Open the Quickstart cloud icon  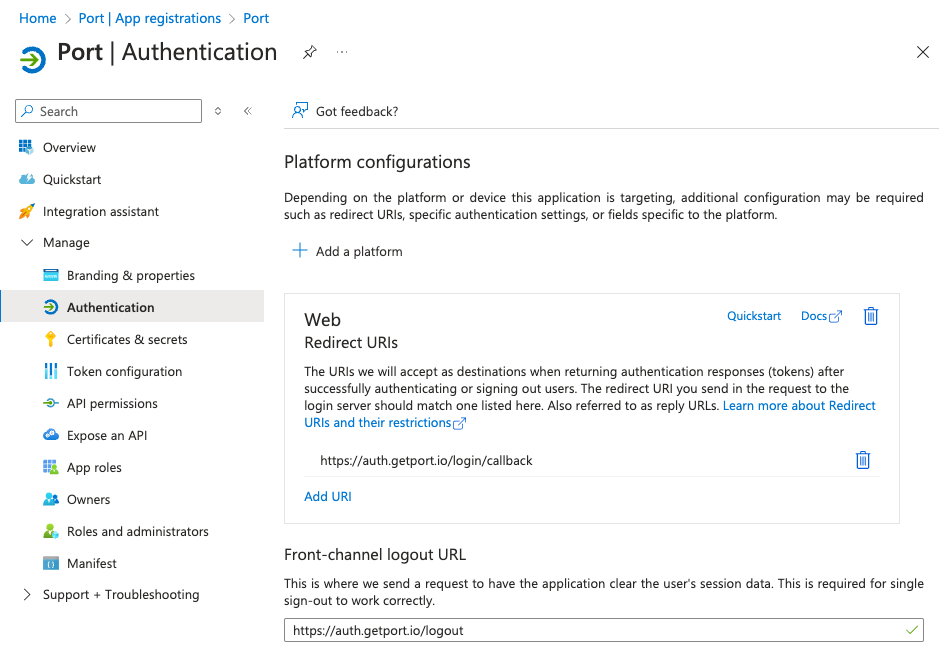27,179
